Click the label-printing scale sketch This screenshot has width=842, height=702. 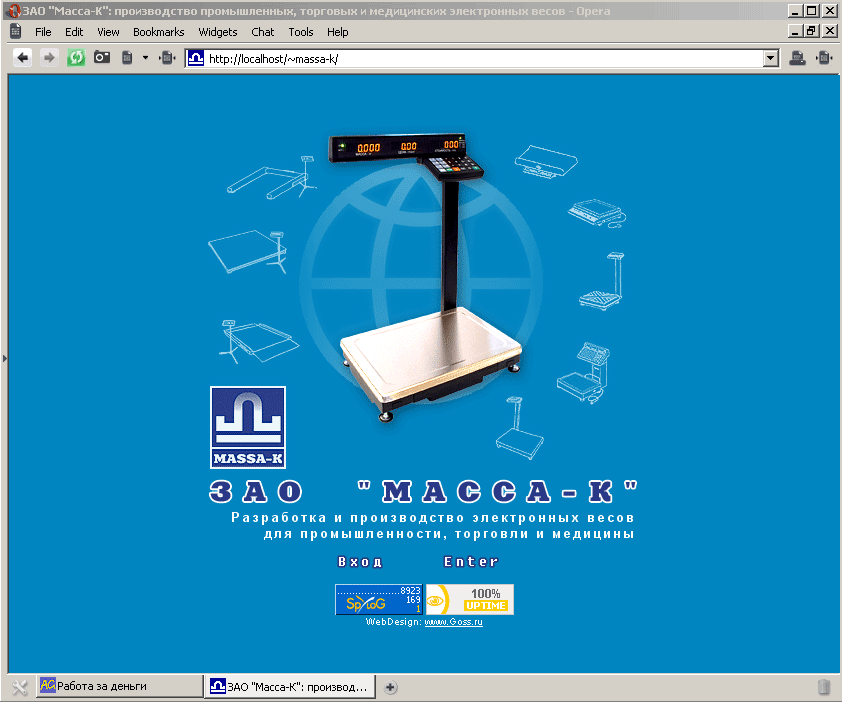pos(584,372)
